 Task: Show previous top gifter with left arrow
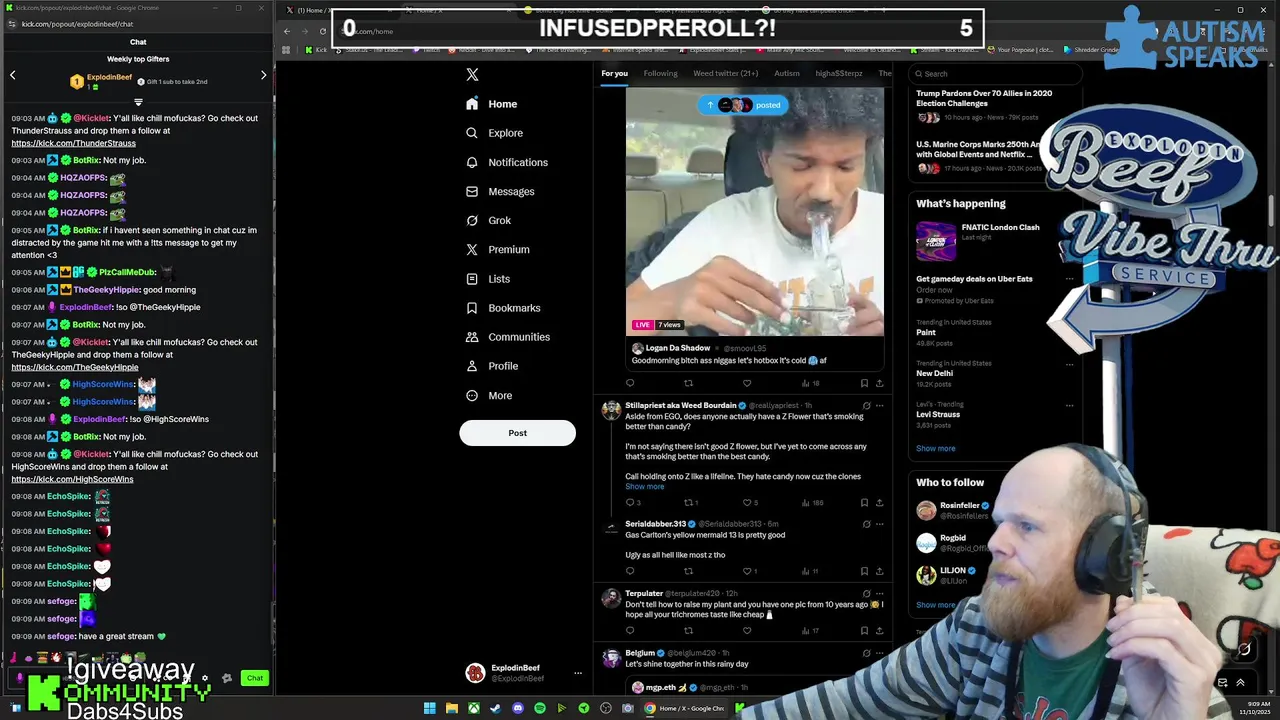point(13,75)
